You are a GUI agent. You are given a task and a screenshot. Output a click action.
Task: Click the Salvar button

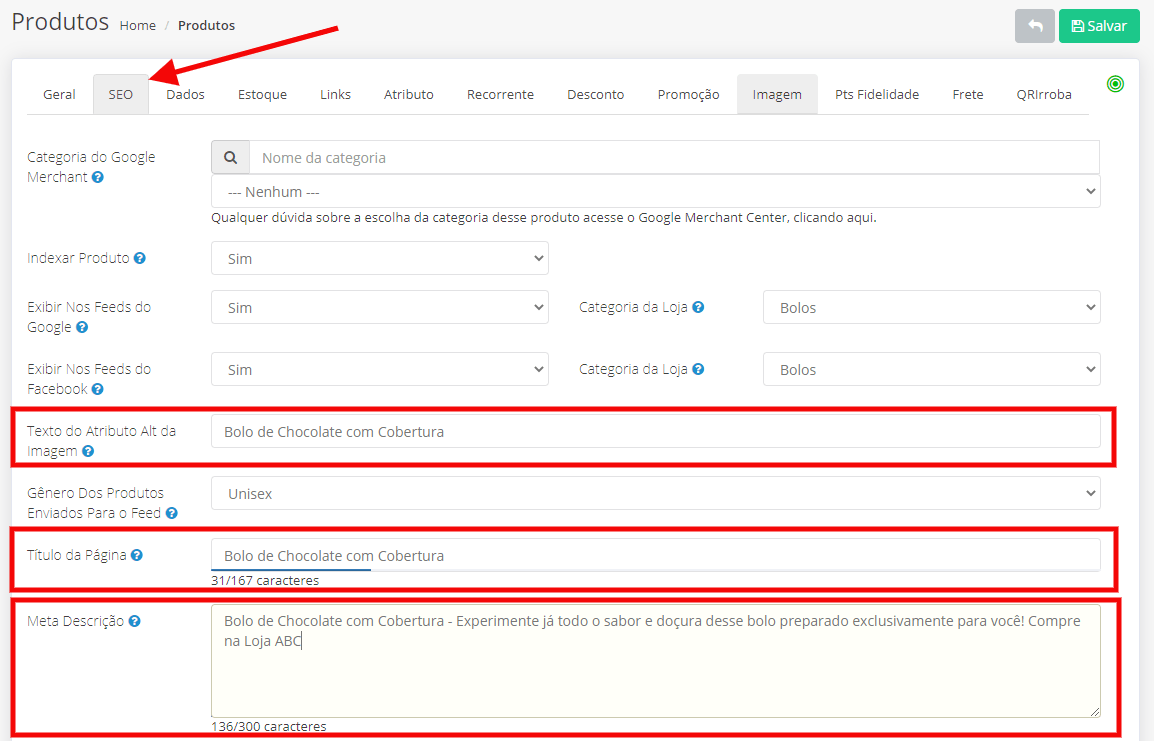click(x=1098, y=26)
